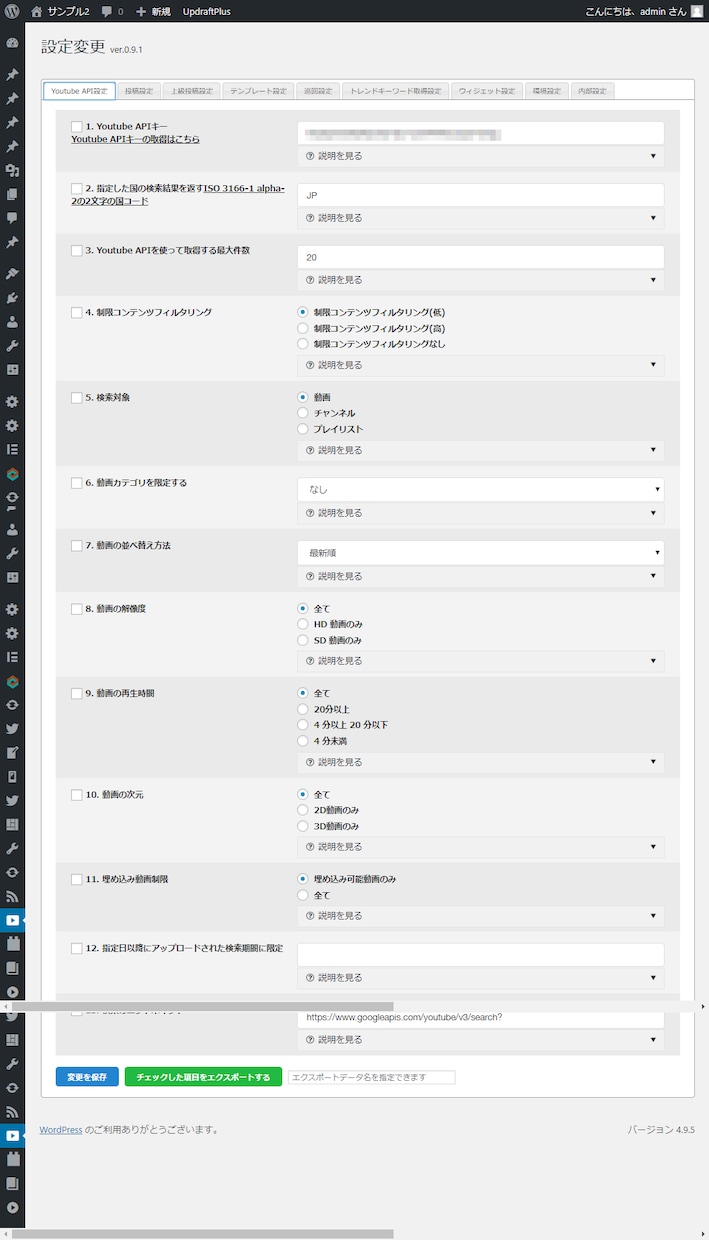Select 2D動画のみ dimension option
The width and height of the screenshot is (709, 1240).
point(303,810)
